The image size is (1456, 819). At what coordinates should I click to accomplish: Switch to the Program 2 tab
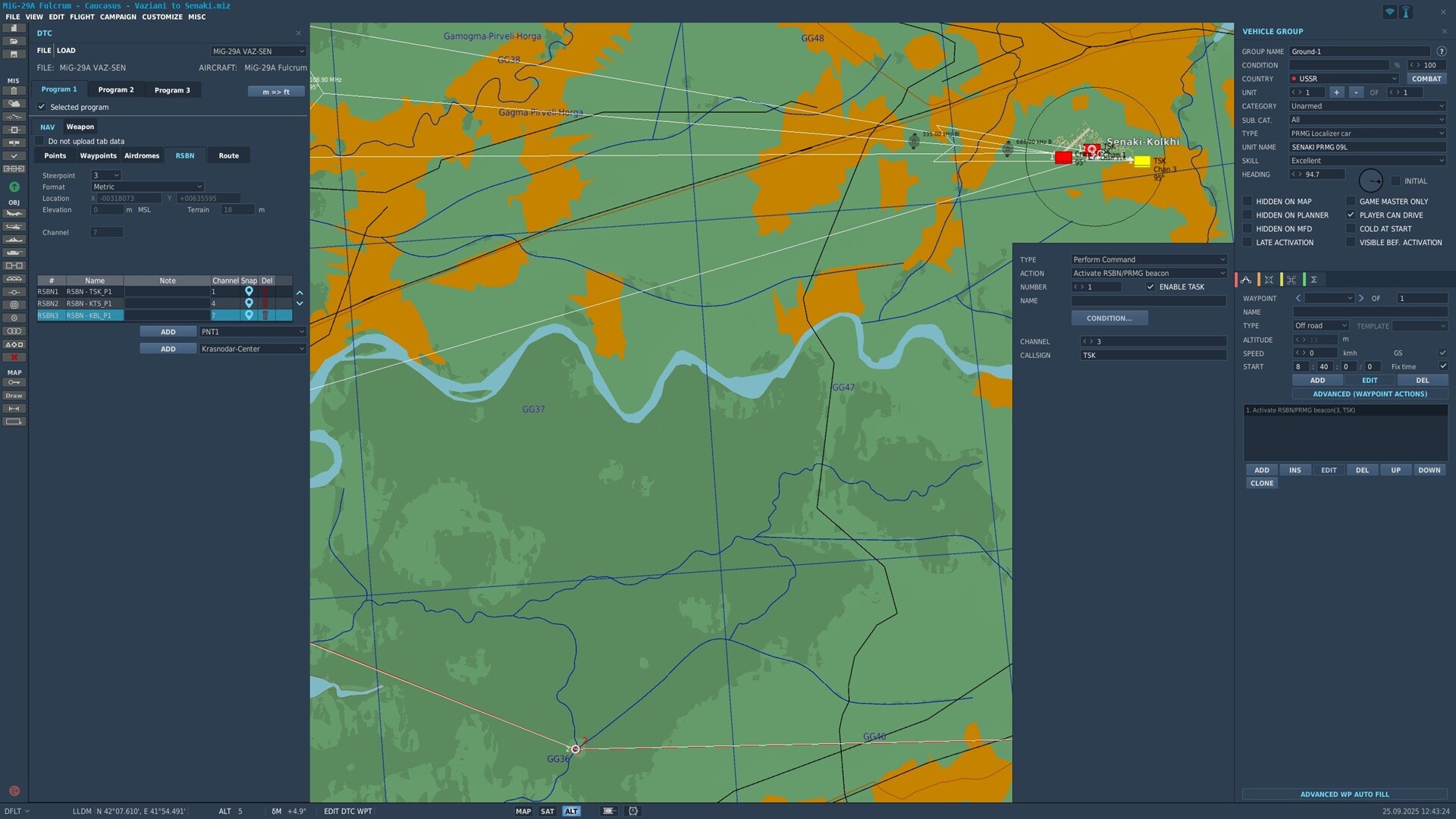click(x=116, y=89)
